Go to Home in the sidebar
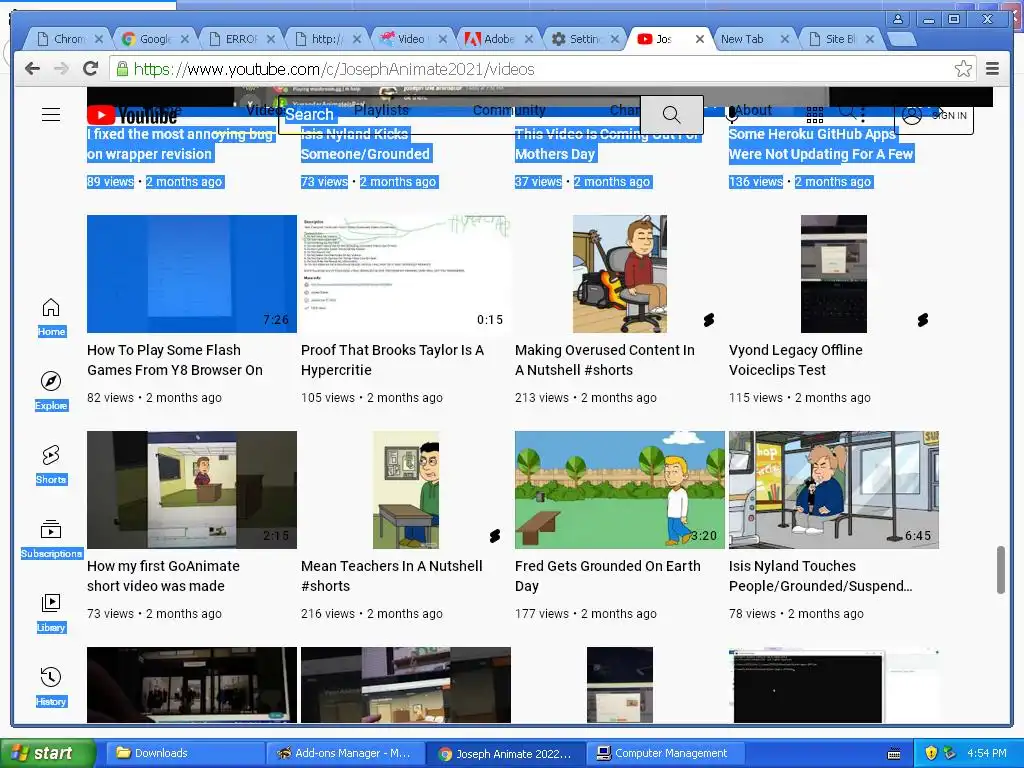The image size is (1024, 768). click(x=51, y=317)
